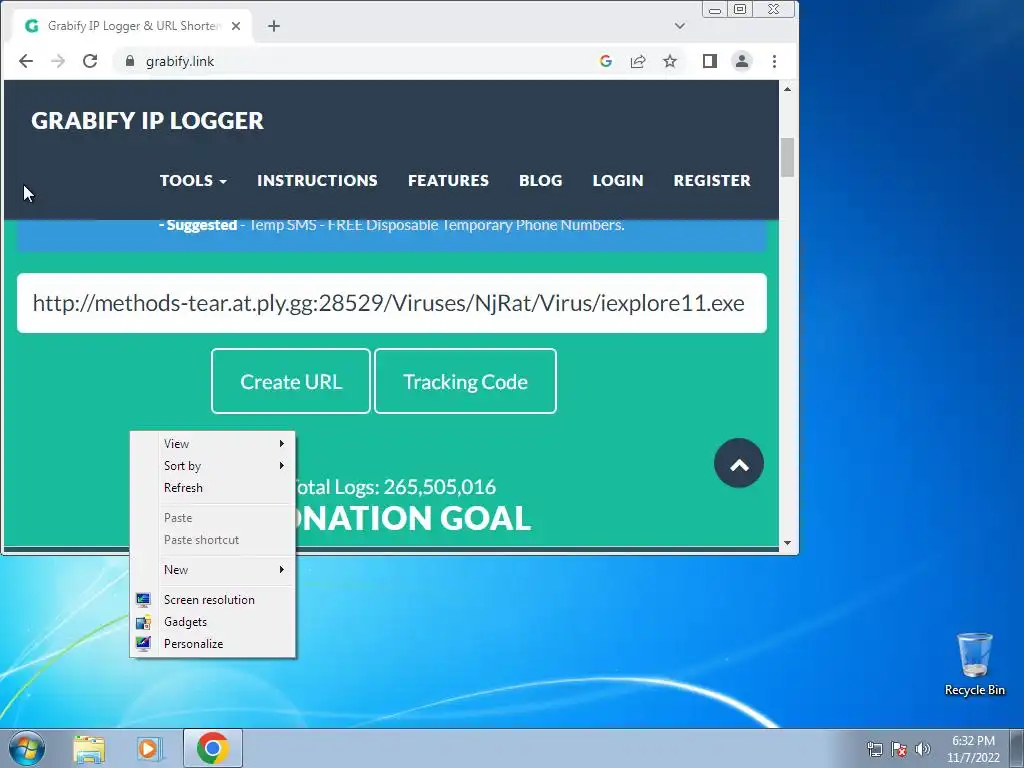1024x768 pixels.
Task: Select Gadgets in context menu
Action: pos(213,622)
